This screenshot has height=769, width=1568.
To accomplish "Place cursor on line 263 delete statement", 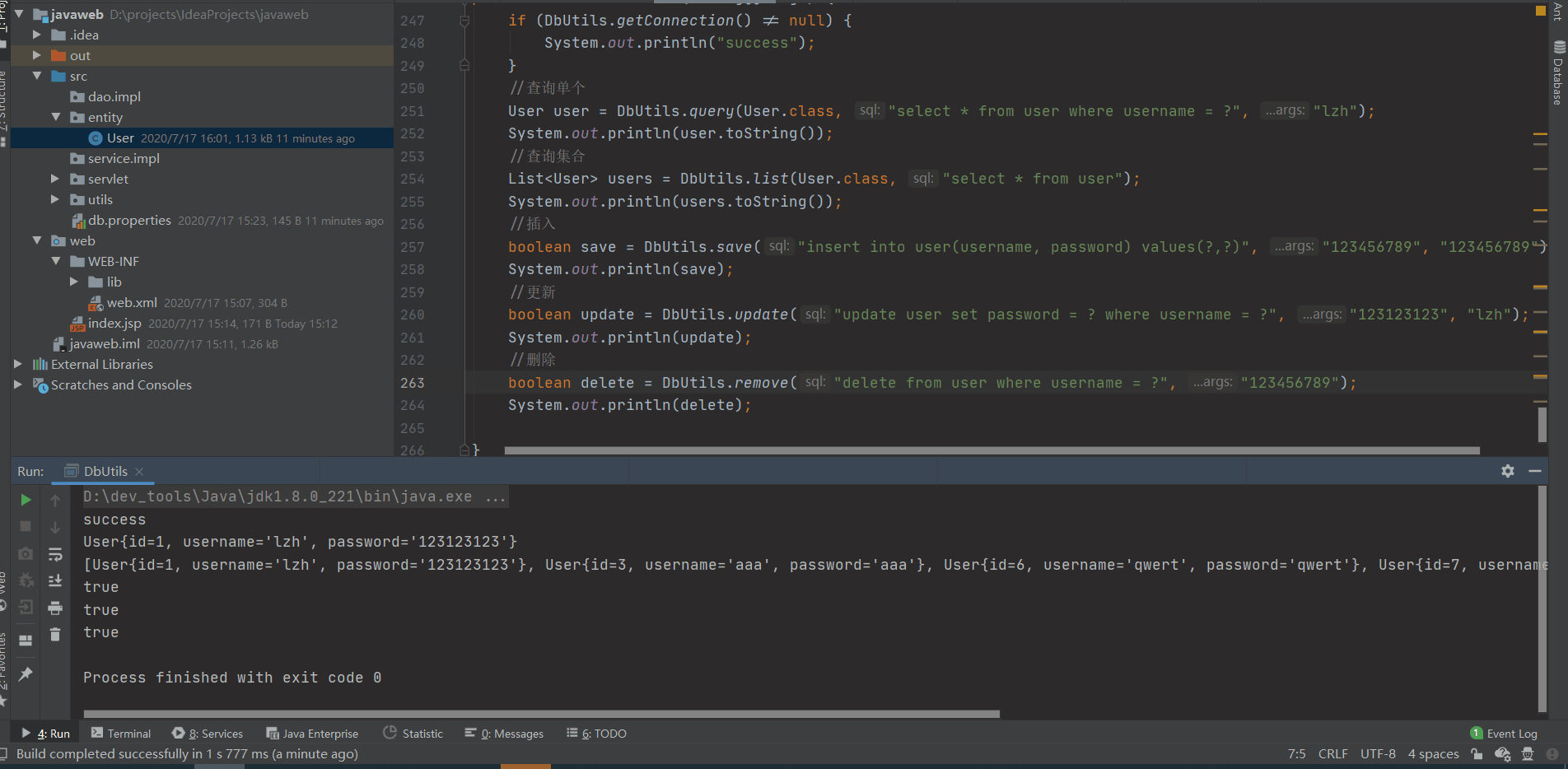I will (931, 383).
